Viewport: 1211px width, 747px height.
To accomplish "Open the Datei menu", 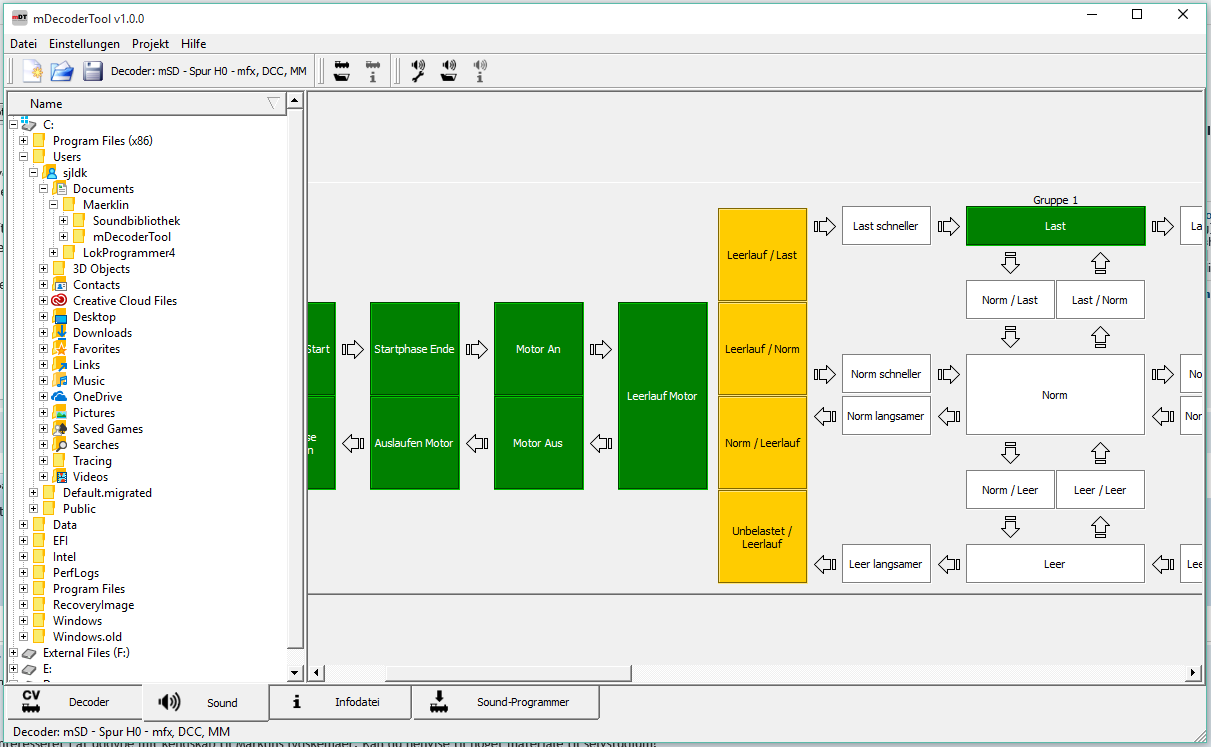I will point(23,44).
